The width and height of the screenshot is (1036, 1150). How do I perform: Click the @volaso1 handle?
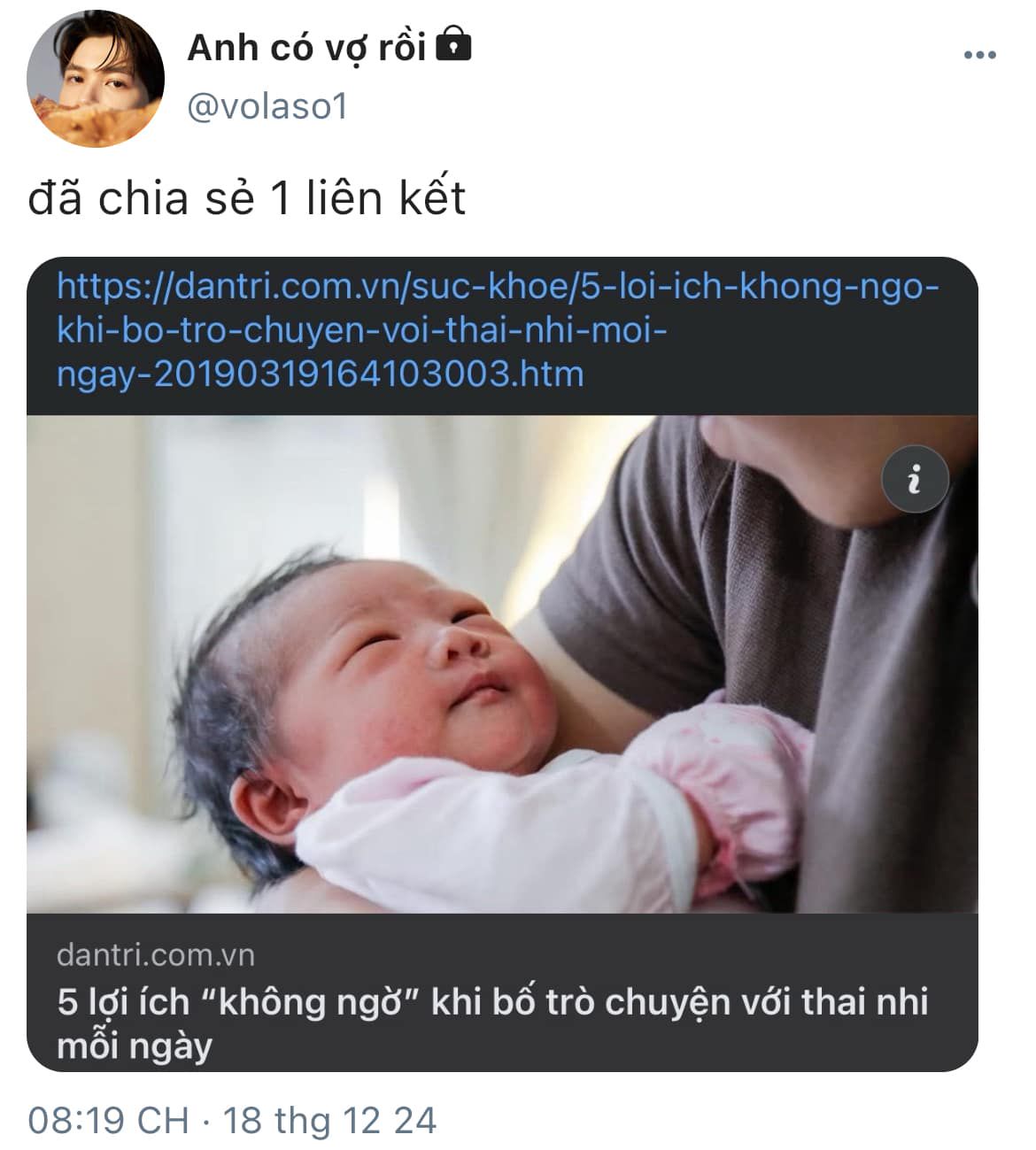point(268,107)
